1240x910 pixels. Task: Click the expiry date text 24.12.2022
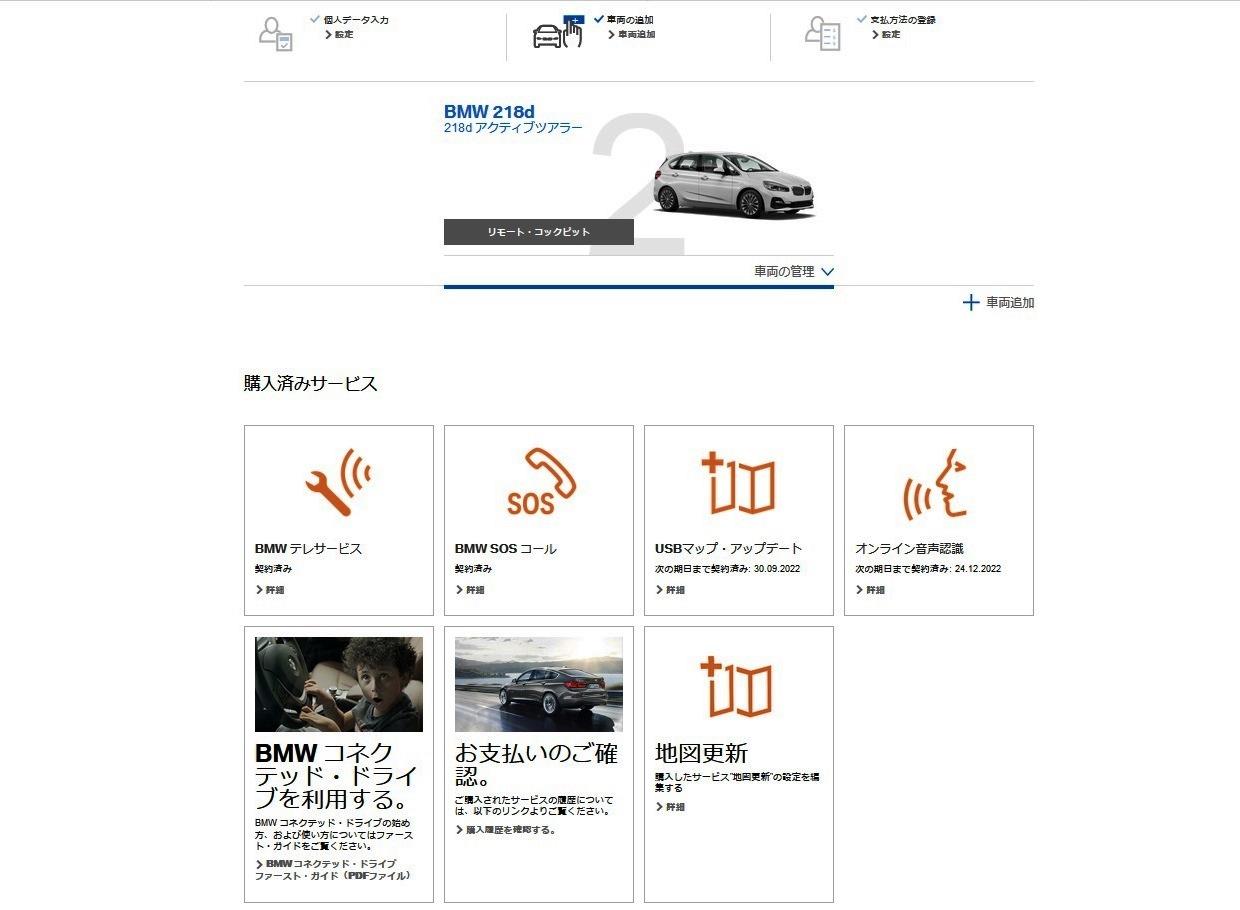(977, 569)
